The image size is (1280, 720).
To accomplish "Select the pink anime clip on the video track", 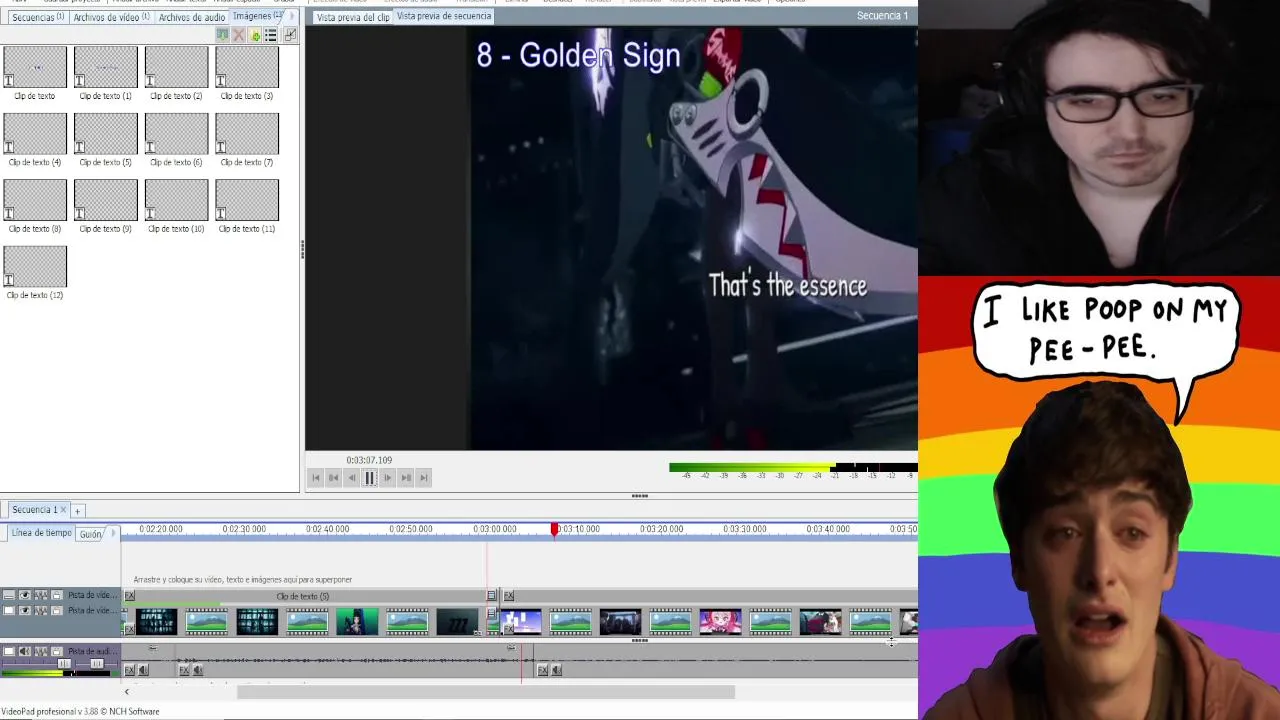I will click(720, 622).
